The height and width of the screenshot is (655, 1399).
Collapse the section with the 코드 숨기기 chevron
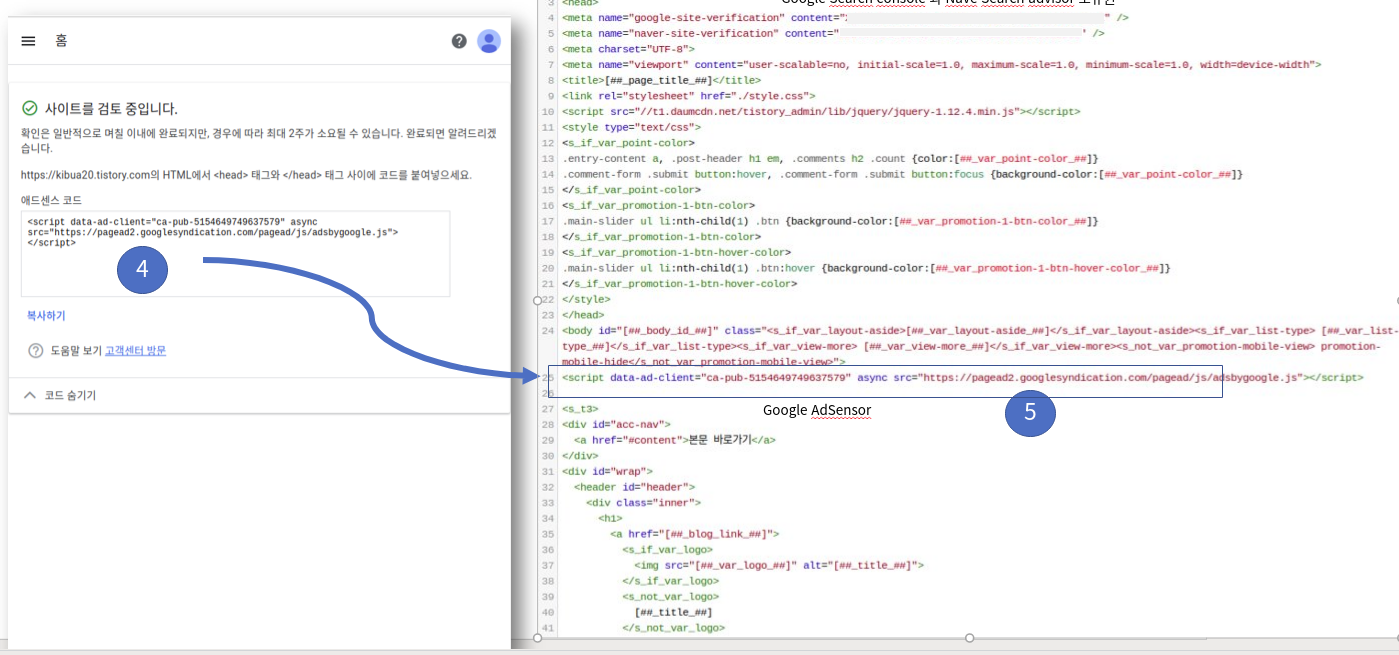click(29, 396)
